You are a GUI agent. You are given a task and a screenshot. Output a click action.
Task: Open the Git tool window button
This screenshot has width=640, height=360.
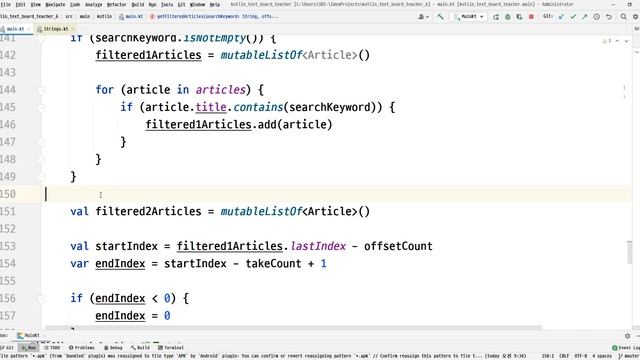click(x=7, y=348)
